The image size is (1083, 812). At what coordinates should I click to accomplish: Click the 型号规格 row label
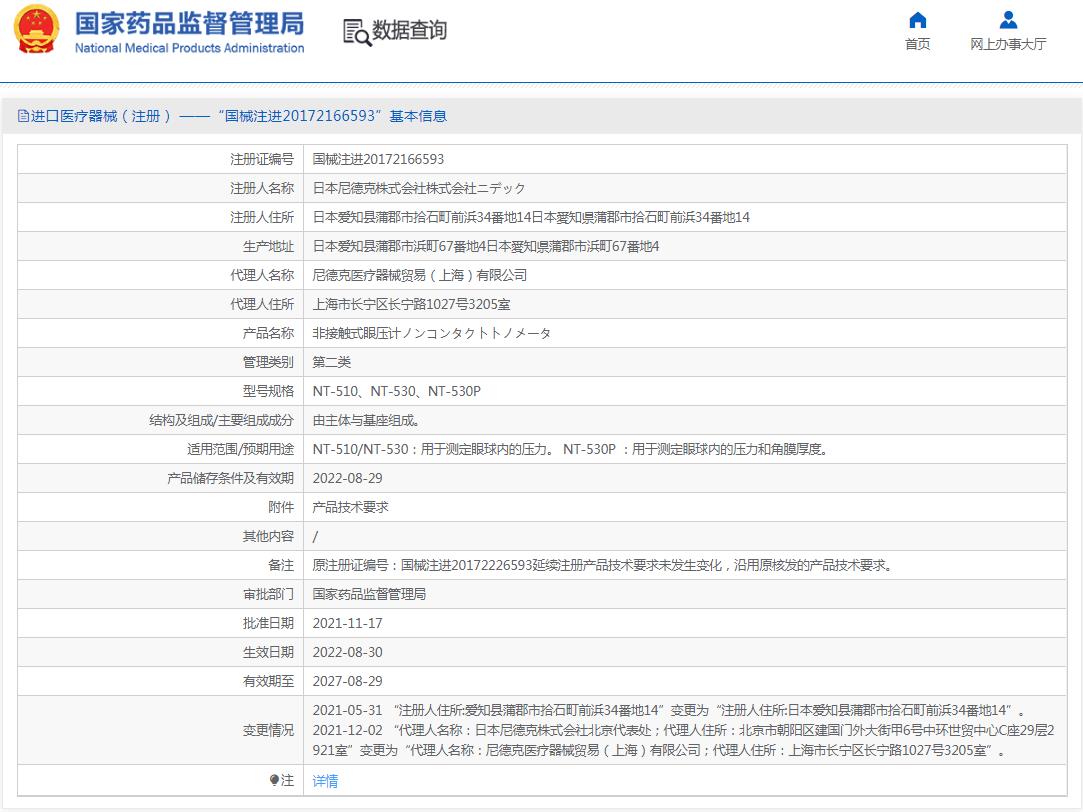coord(268,392)
